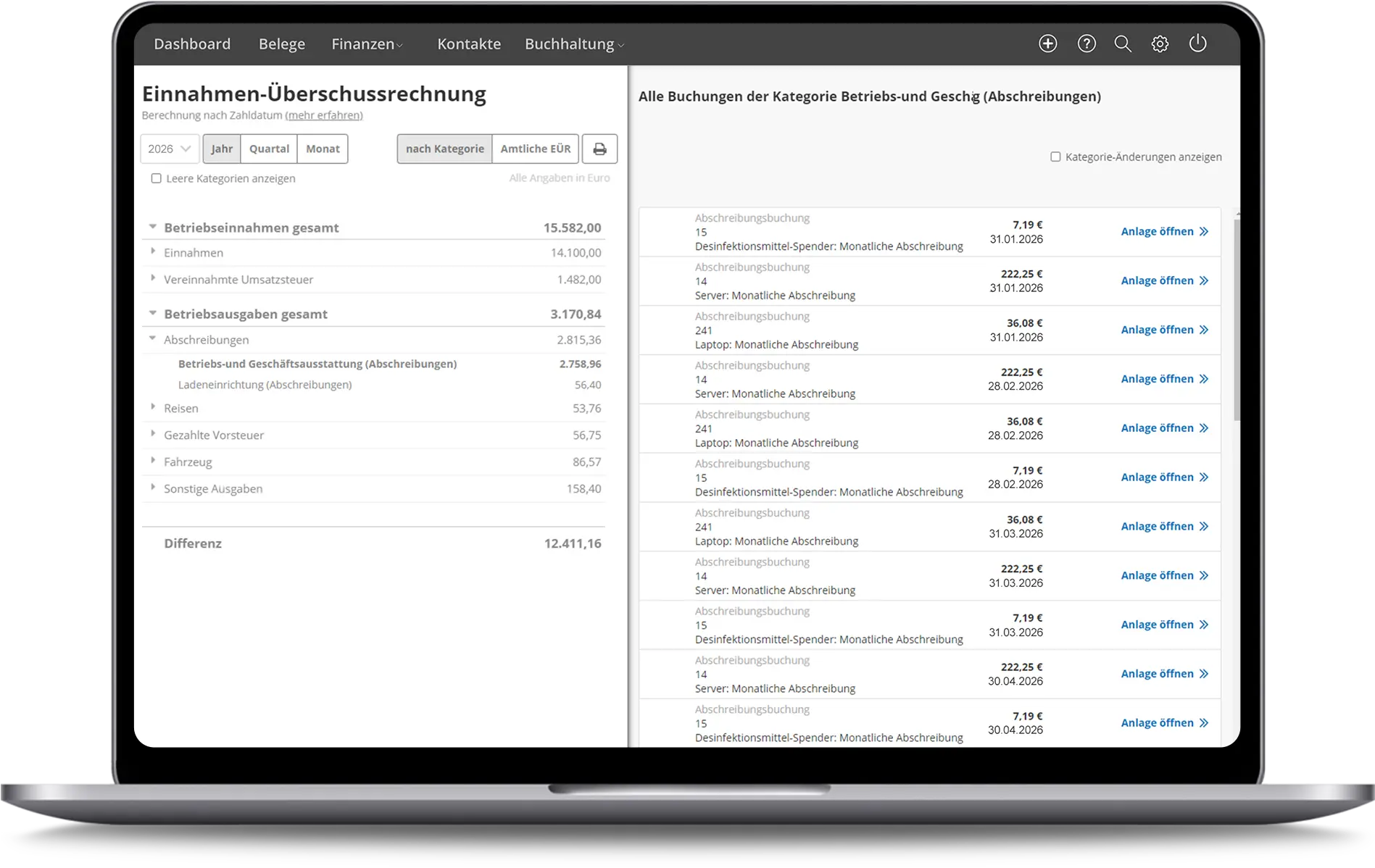Collapse 'Betriebseinnahmen gesamt' section

click(x=153, y=227)
